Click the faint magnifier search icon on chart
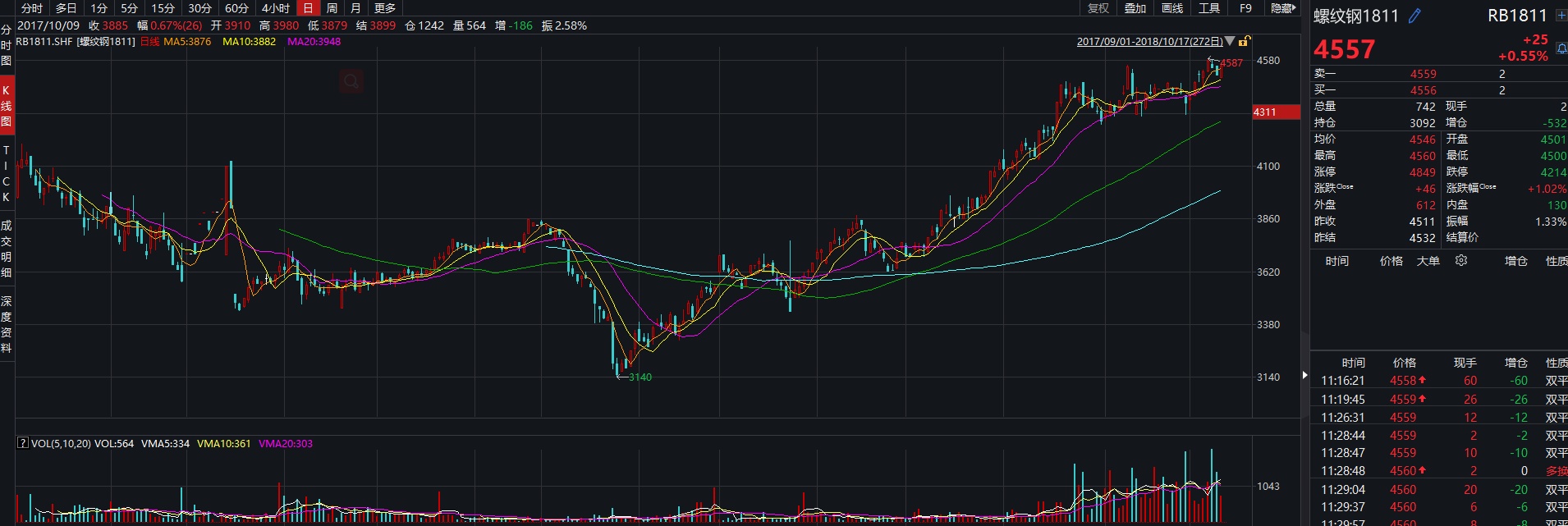Screen dimensions: 1568x526 click(x=351, y=81)
